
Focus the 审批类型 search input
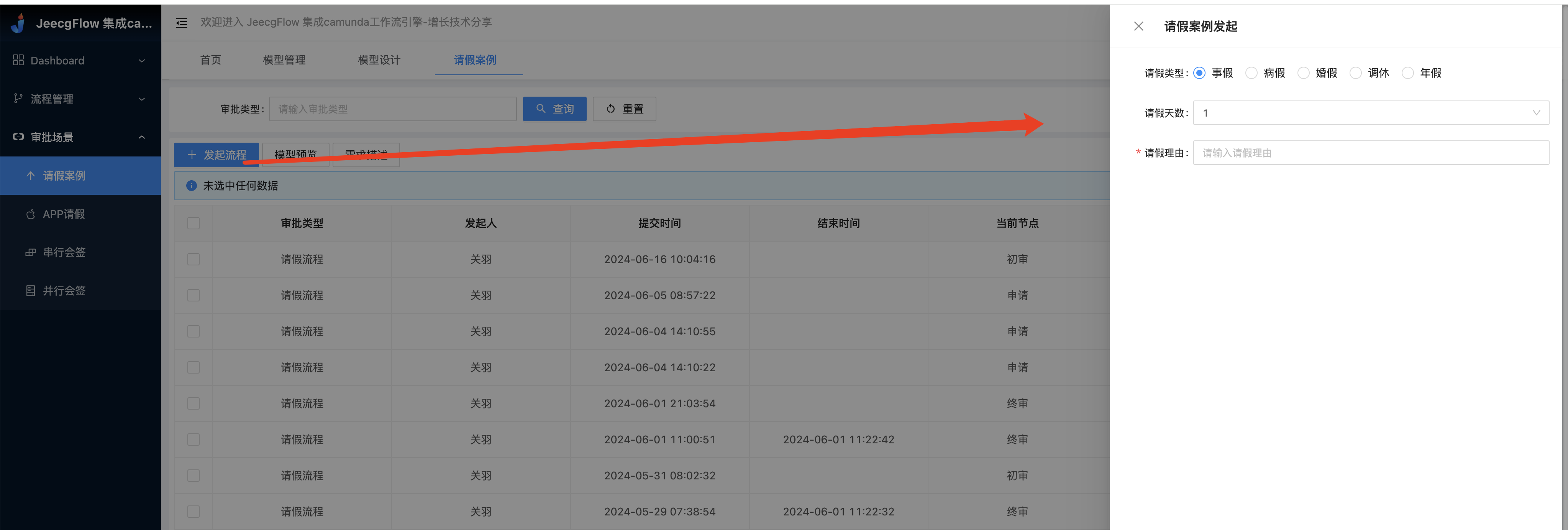tap(393, 109)
